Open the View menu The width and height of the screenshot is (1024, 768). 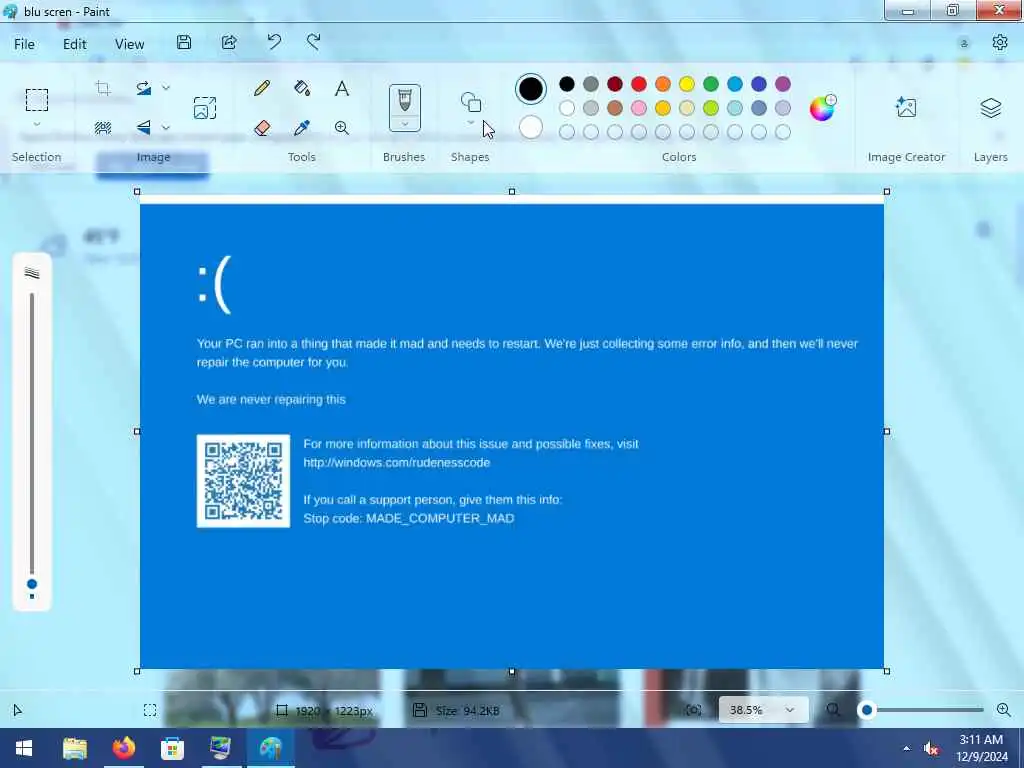click(x=129, y=44)
